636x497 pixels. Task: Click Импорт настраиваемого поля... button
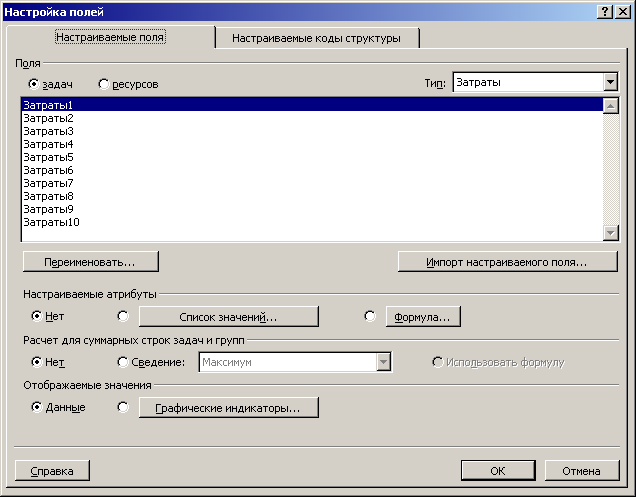(x=507, y=262)
